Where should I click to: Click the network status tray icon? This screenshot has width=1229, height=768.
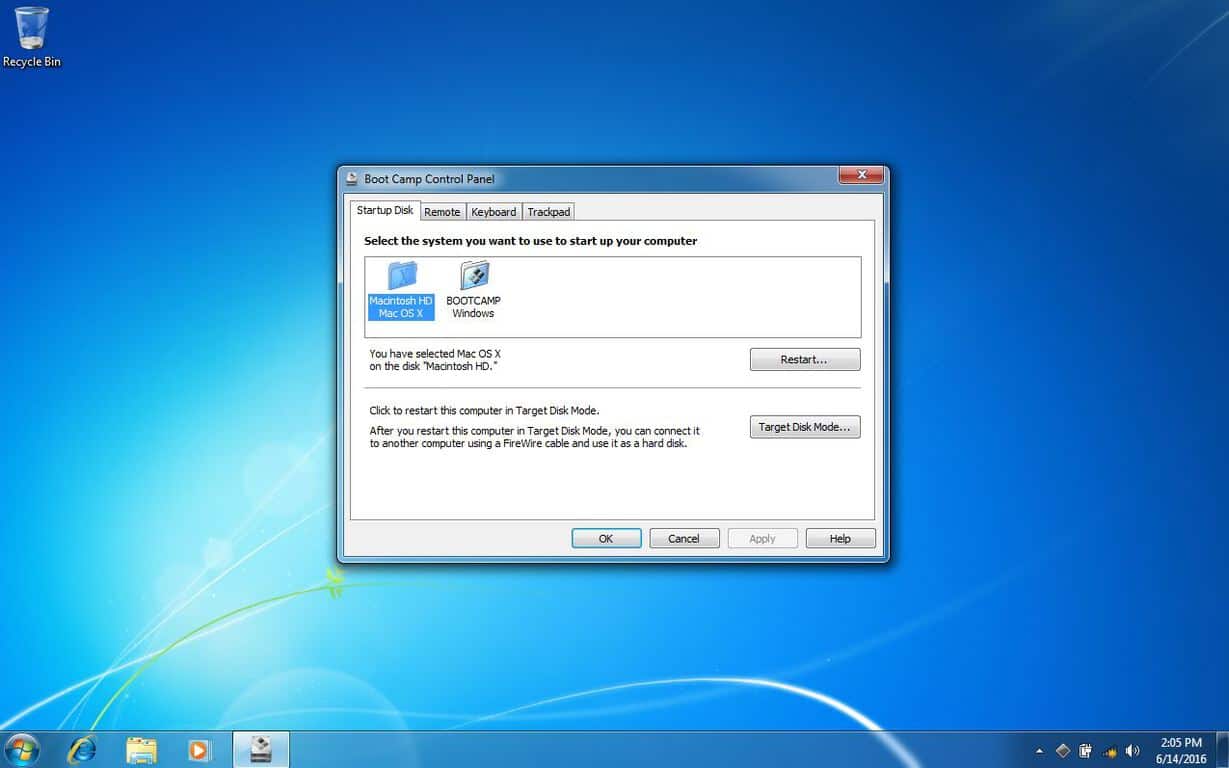(1109, 751)
